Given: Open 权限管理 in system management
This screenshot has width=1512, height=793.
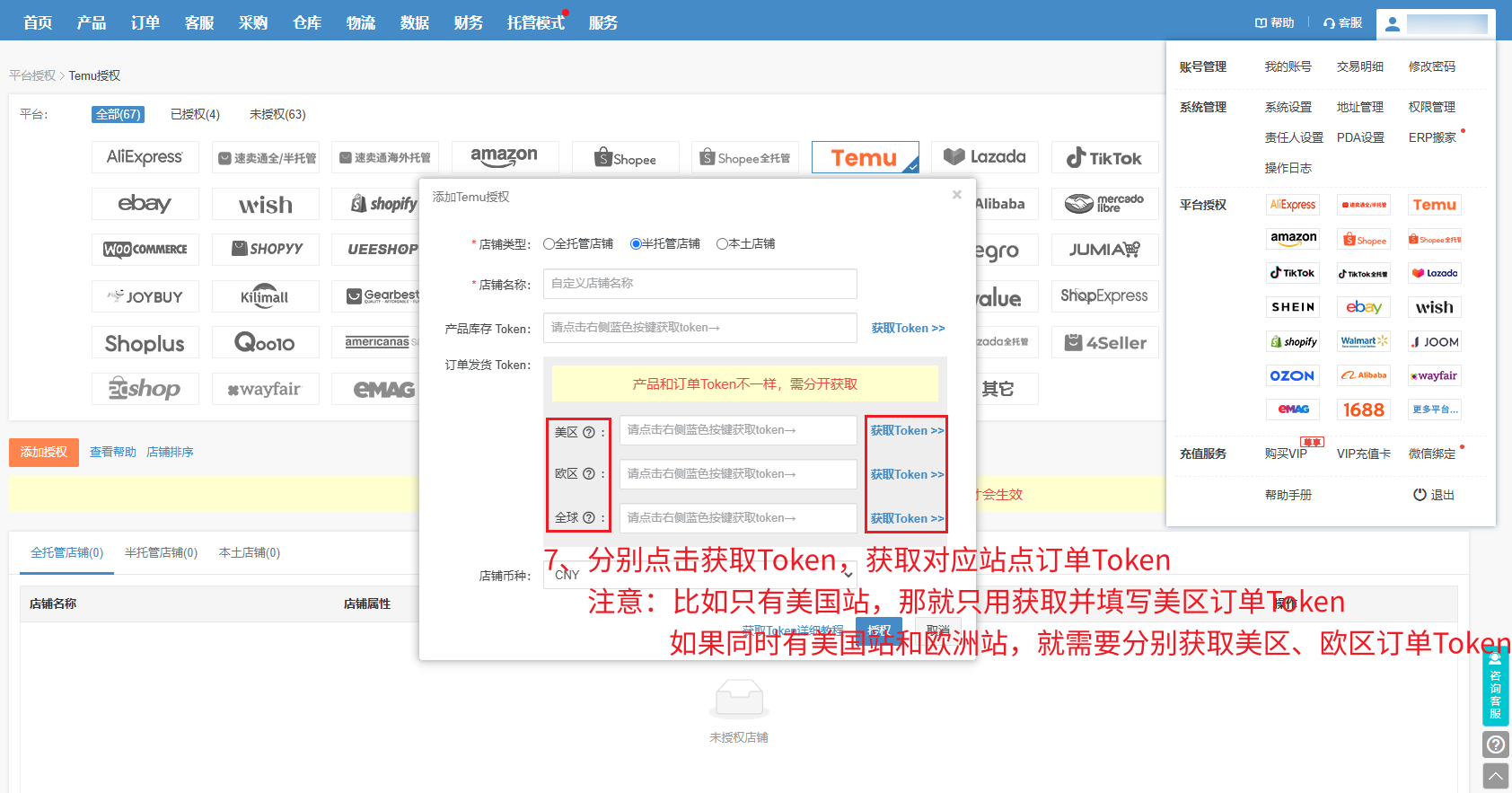Looking at the screenshot, I should [x=1432, y=107].
